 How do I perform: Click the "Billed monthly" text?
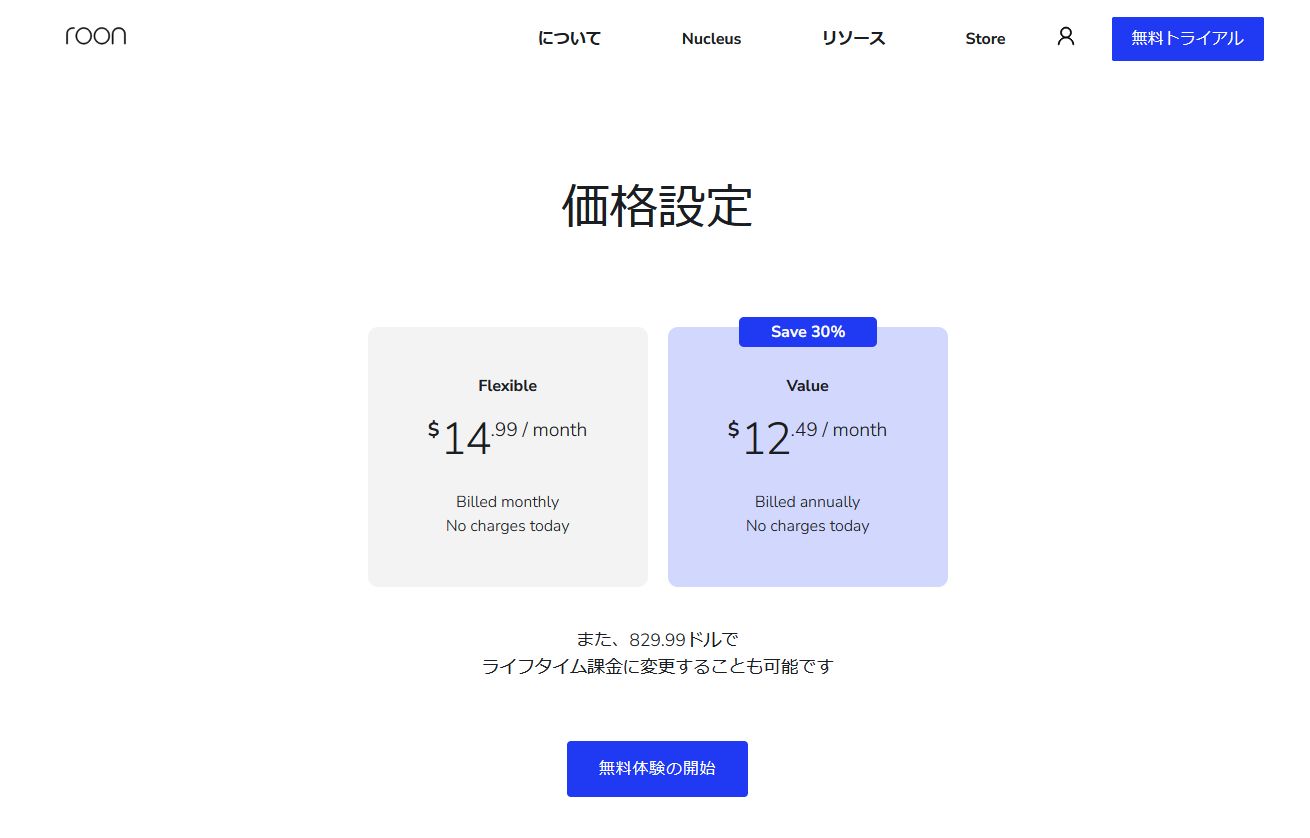tap(508, 502)
